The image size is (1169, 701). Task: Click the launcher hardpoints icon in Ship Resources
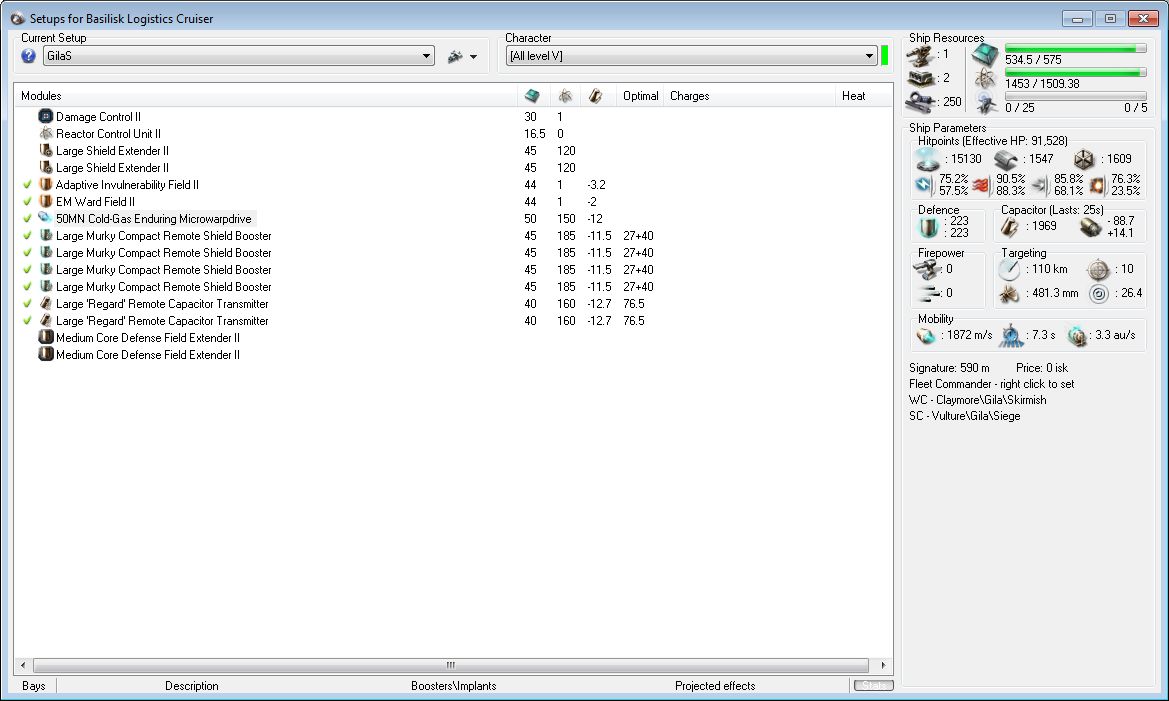point(921,78)
